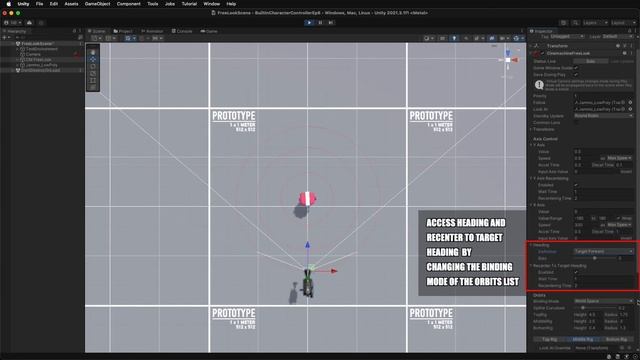Open the Y Axis Max Speed dropdown
The width and height of the screenshot is (640, 360).
click(x=619, y=158)
